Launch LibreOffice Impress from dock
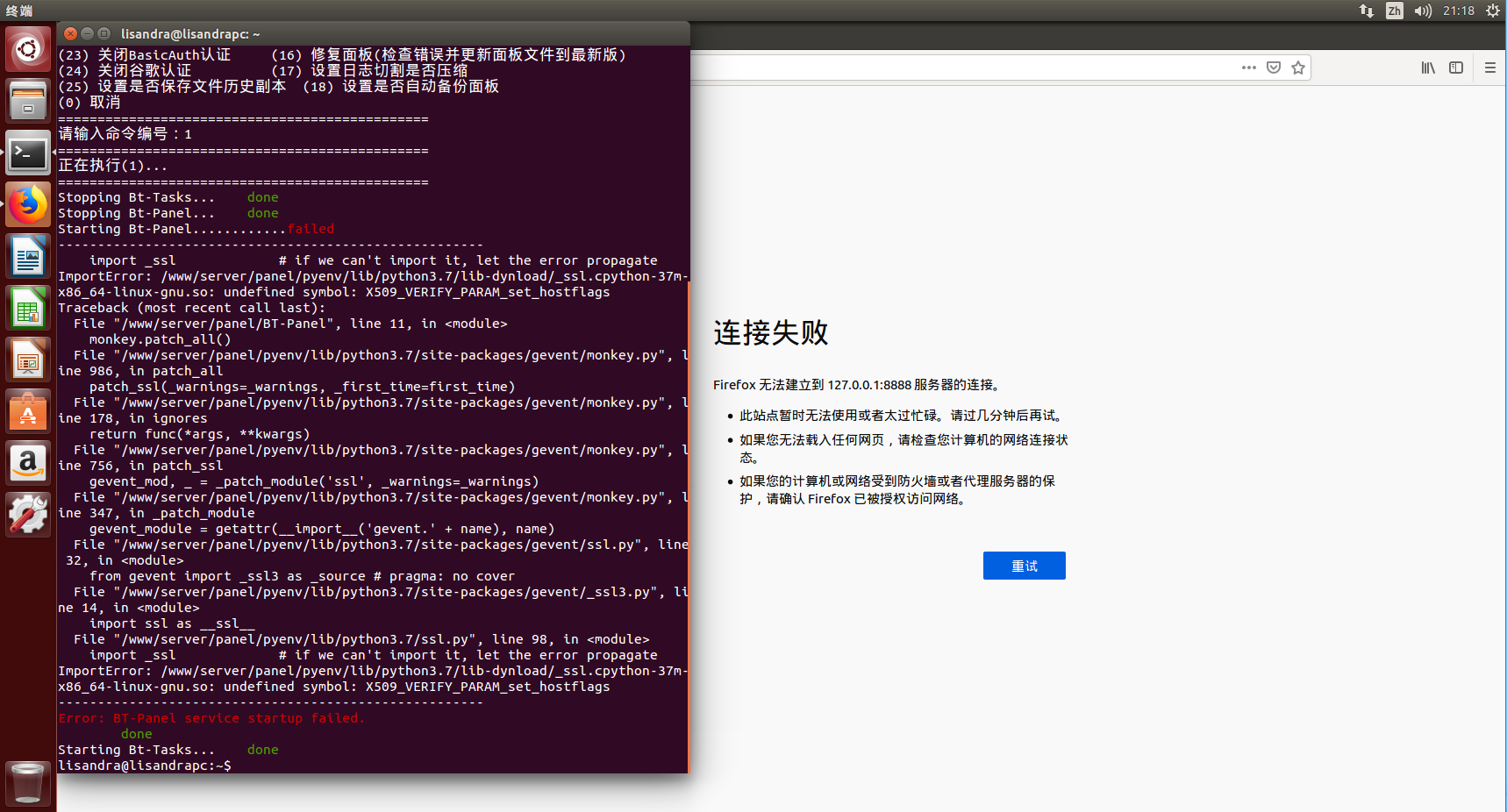1507x812 pixels. point(28,360)
